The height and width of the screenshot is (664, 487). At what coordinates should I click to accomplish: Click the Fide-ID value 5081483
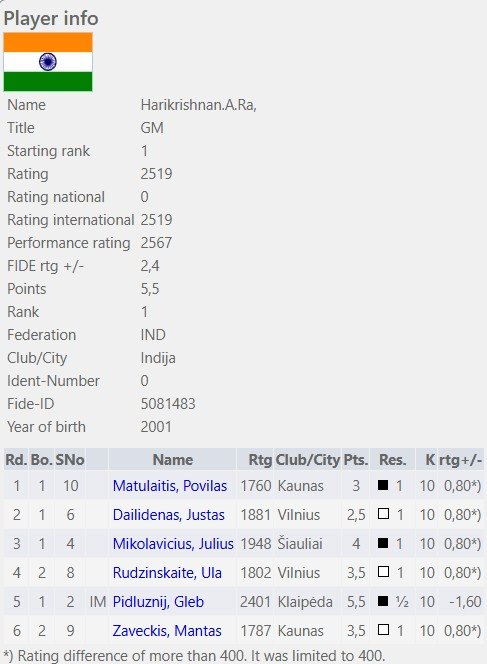168,404
